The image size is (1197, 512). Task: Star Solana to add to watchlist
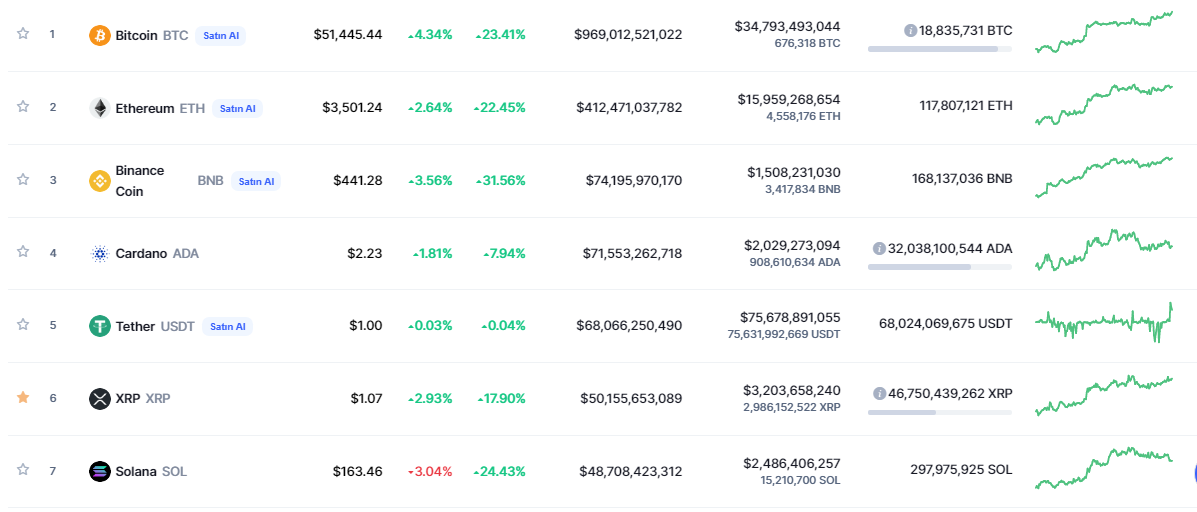(23, 470)
